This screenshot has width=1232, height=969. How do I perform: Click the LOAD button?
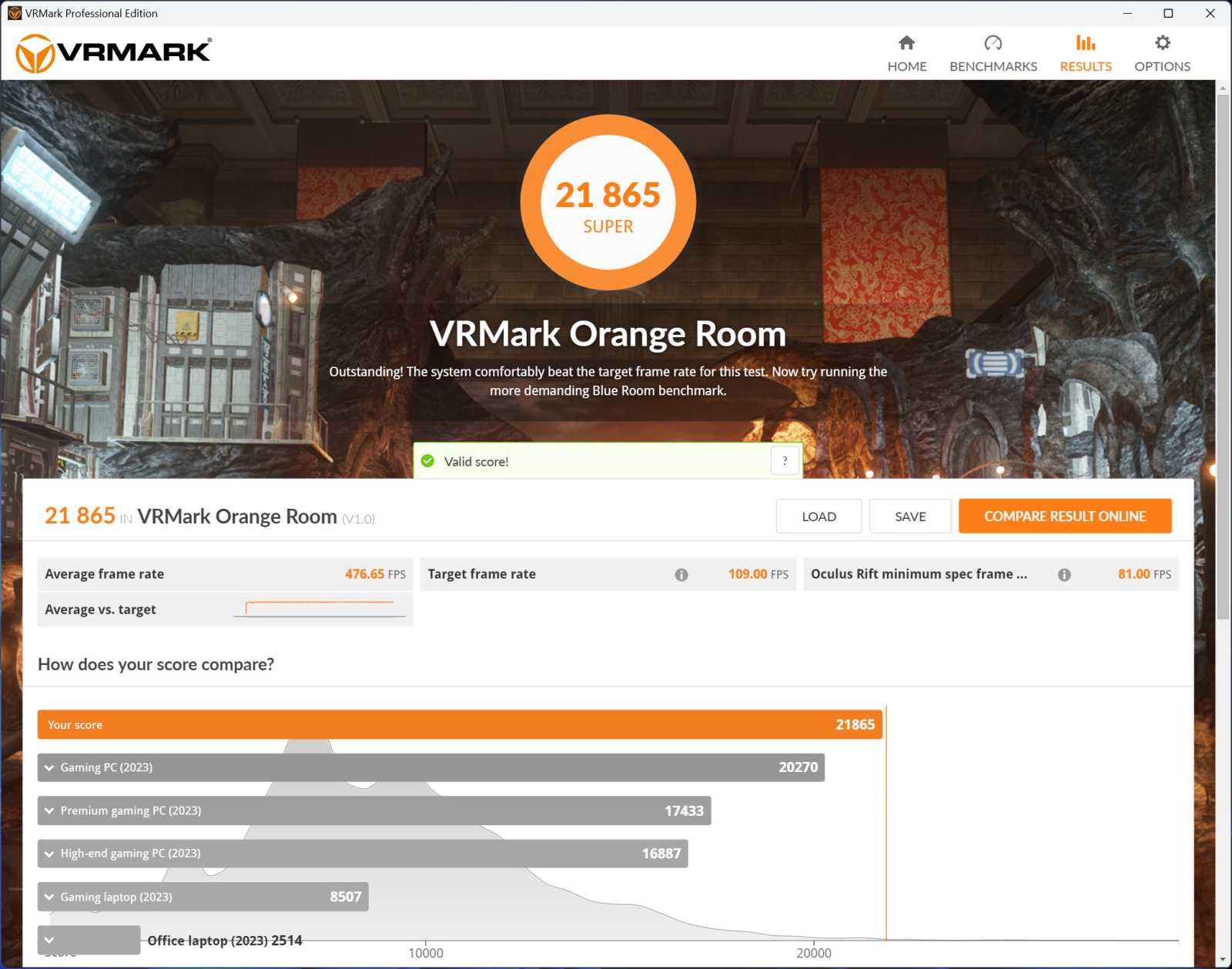[819, 516]
